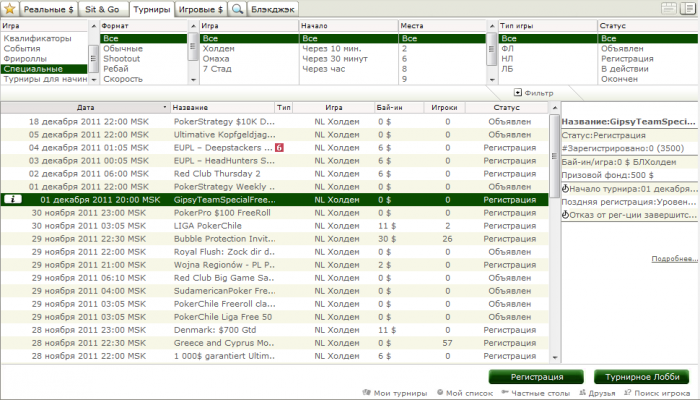Filter status by Объявлен
This screenshot has width=700, height=400.
[x=622, y=49]
